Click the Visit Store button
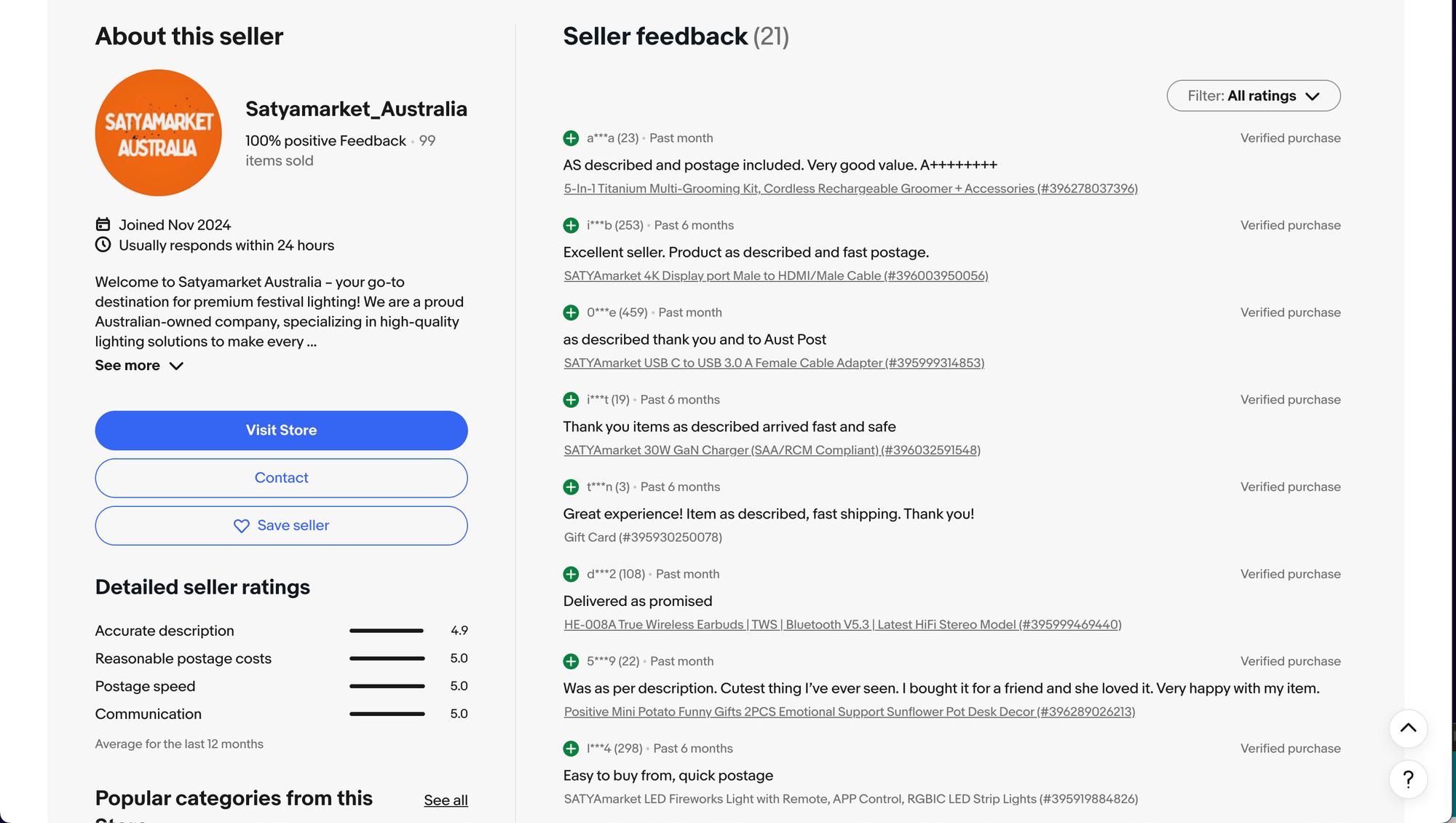The image size is (1456, 823). pyautogui.click(x=281, y=430)
